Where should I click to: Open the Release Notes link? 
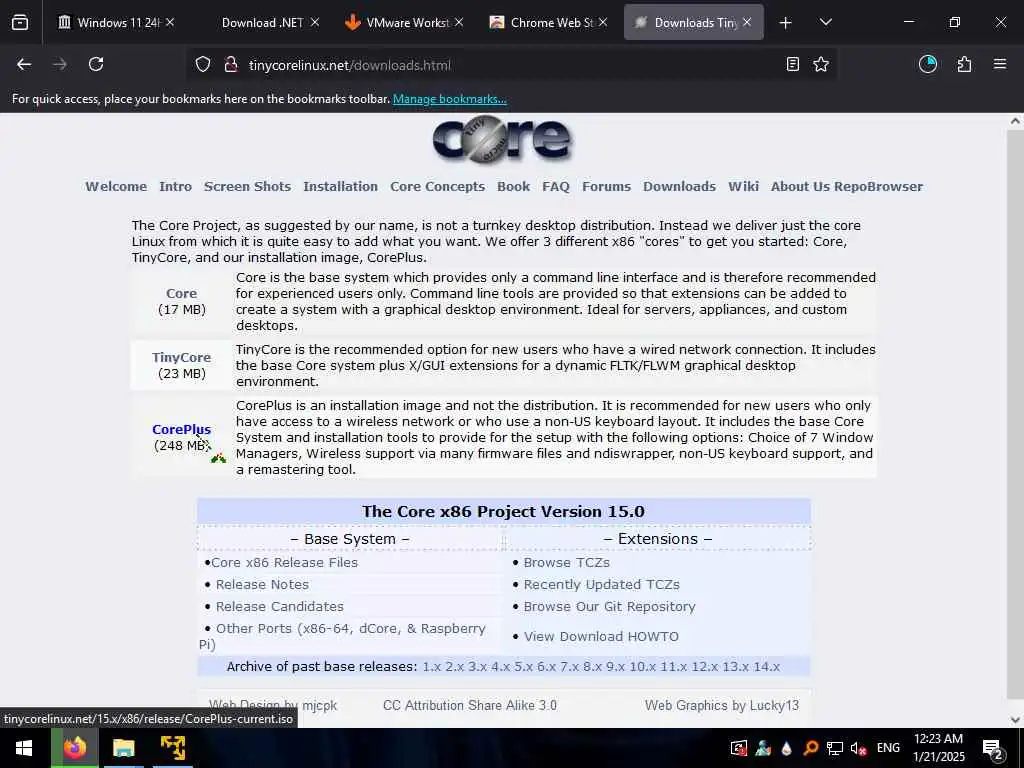(263, 584)
